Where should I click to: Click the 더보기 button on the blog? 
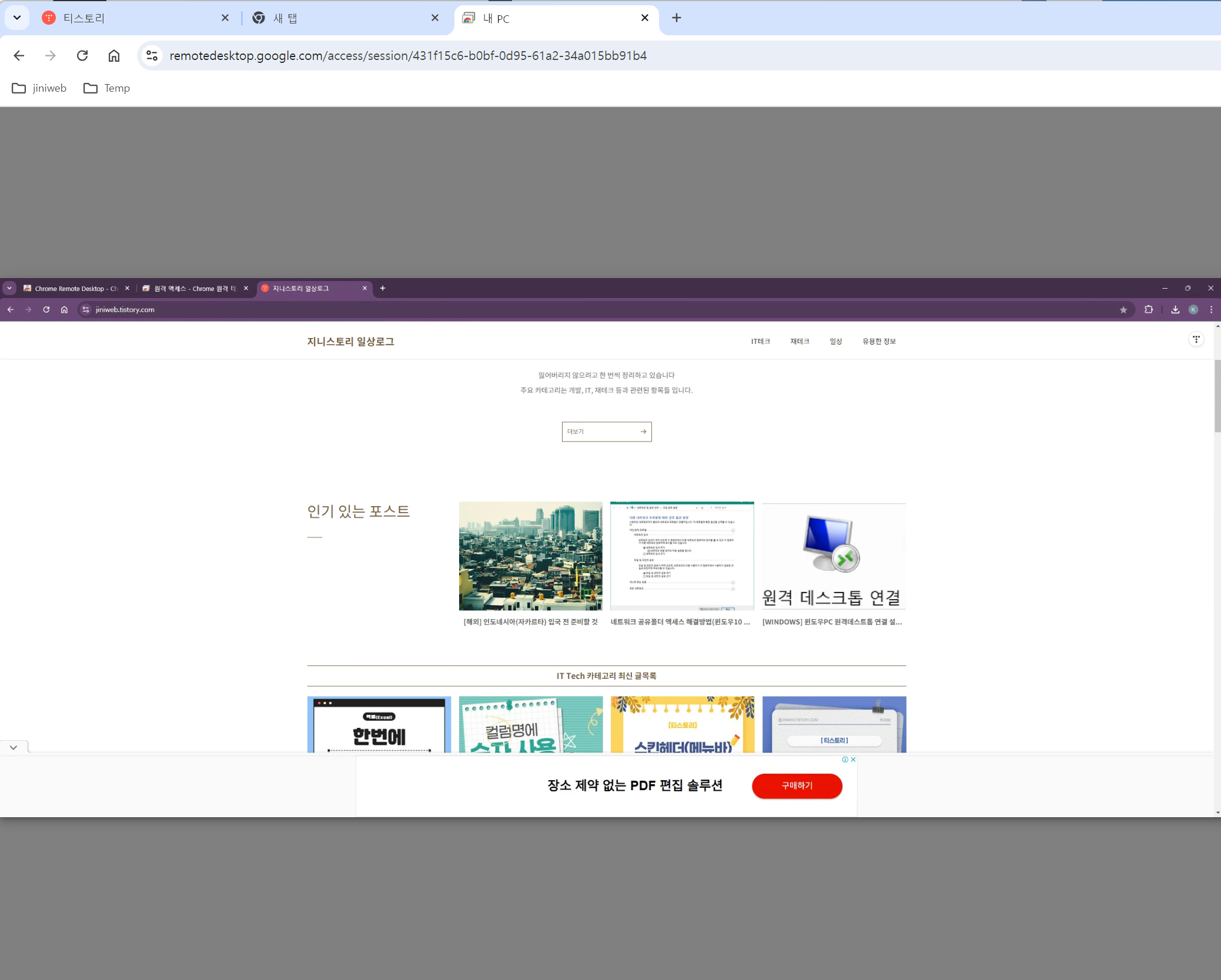click(606, 431)
